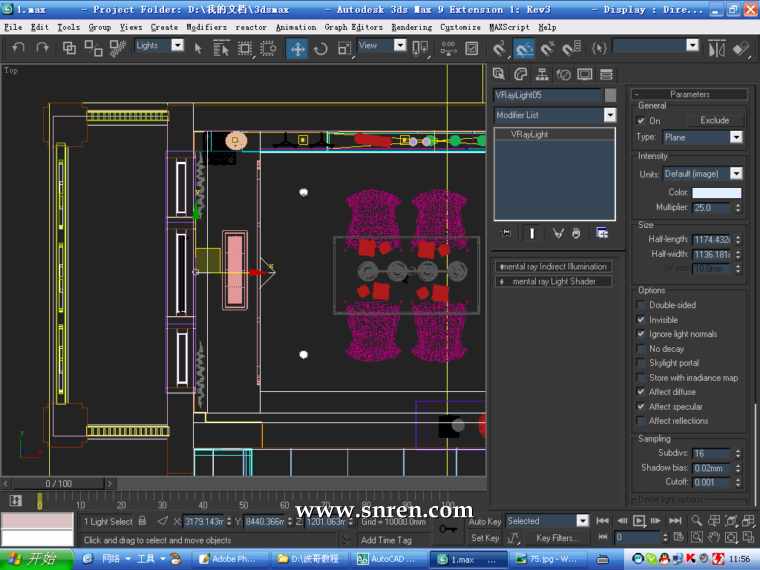Activate the Select and Move tool

[x=298, y=47]
